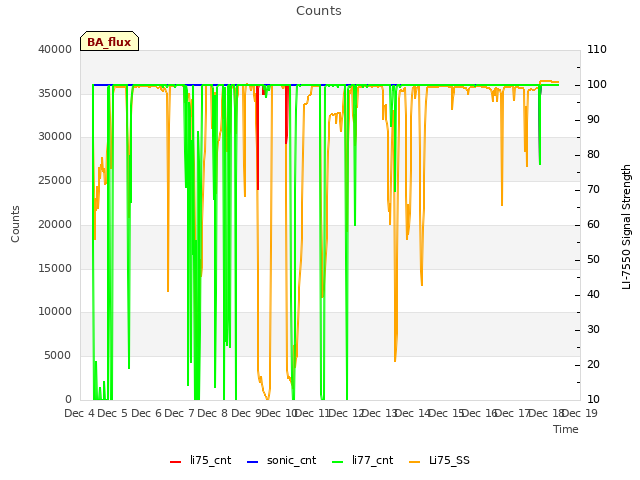This screenshot has width=640, height=480.
Task: Click the orange Li75_SS minimum before Dec 10
Action: tap(267, 398)
